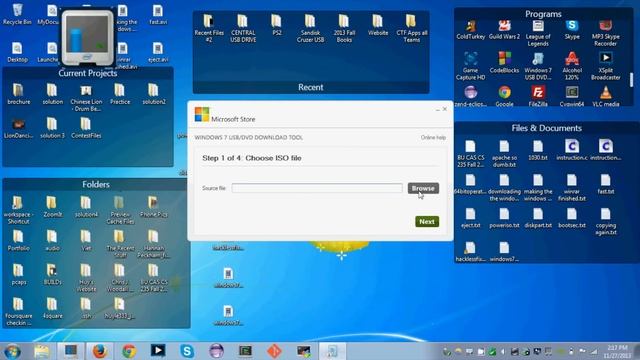Image resolution: width=640 pixels, height=360 pixels.
Task: Open Windows Explorer from the taskbar
Action: coord(41,351)
